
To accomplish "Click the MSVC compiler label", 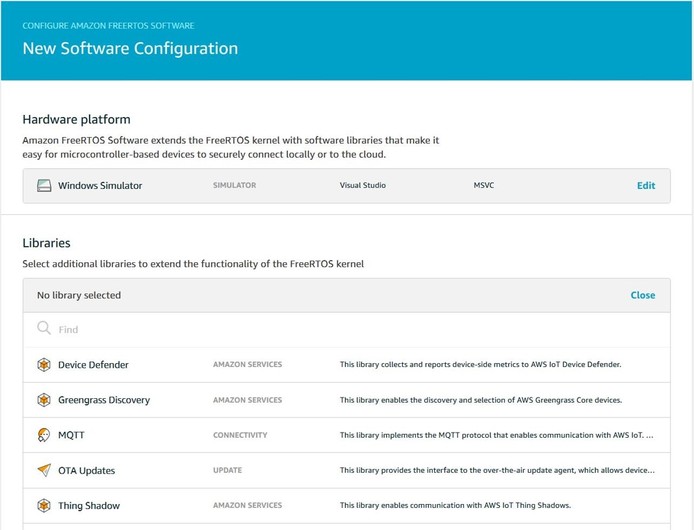I will click(484, 186).
